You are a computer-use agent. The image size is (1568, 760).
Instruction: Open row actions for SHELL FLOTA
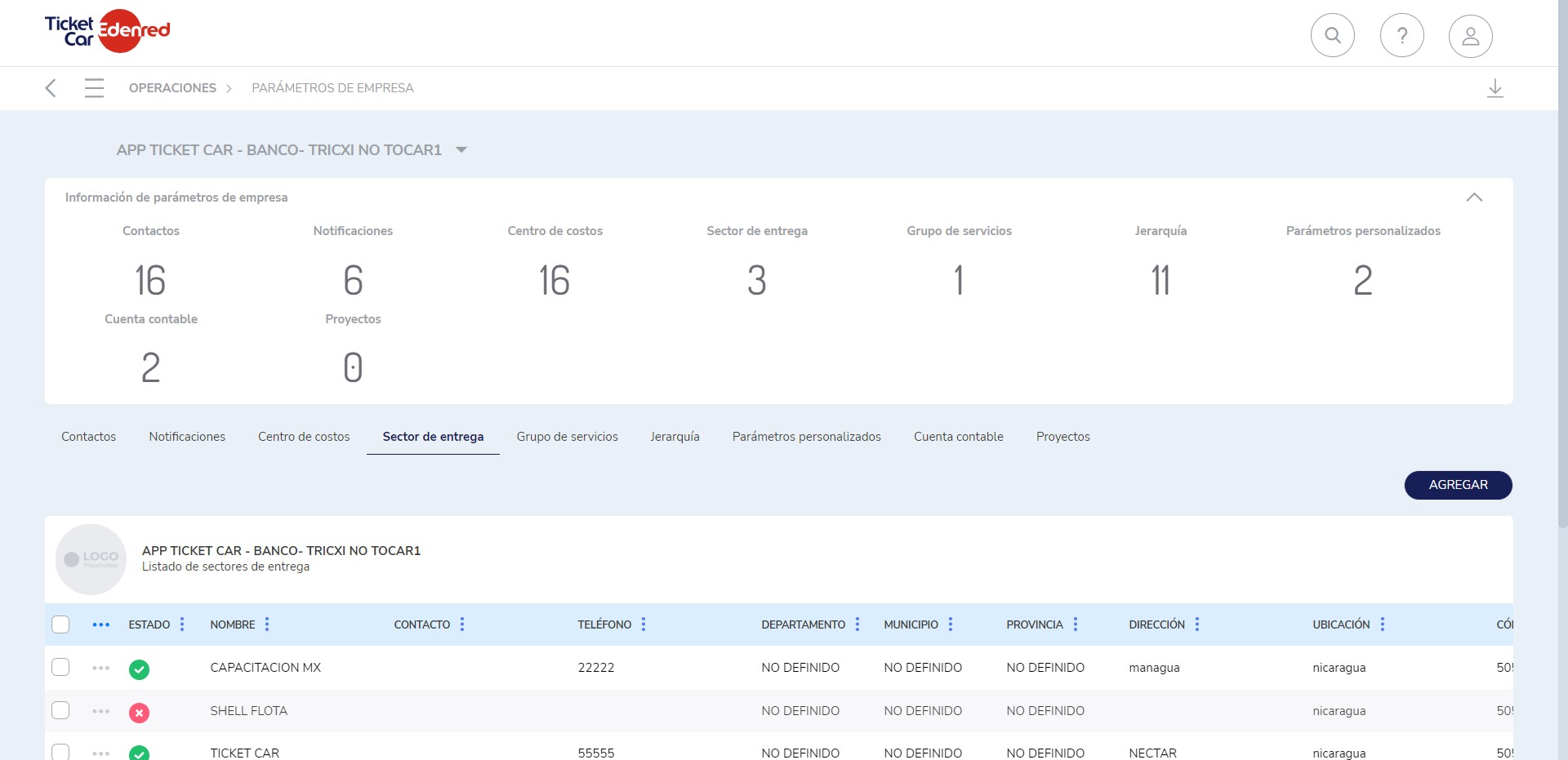[x=101, y=711]
